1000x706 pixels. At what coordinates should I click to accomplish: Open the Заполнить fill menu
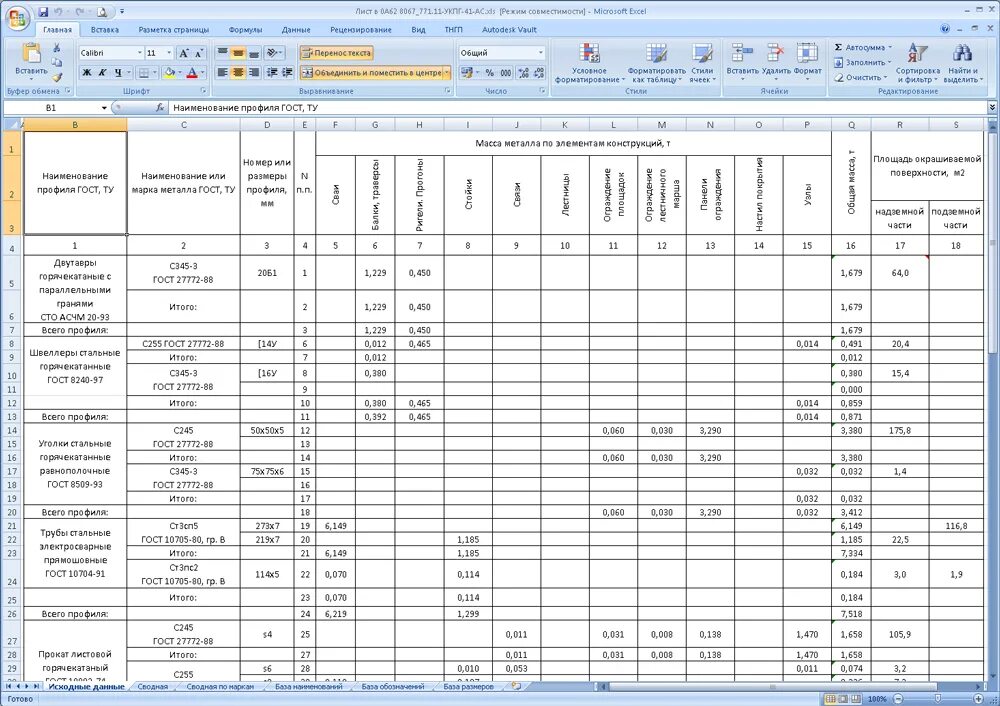pos(864,63)
